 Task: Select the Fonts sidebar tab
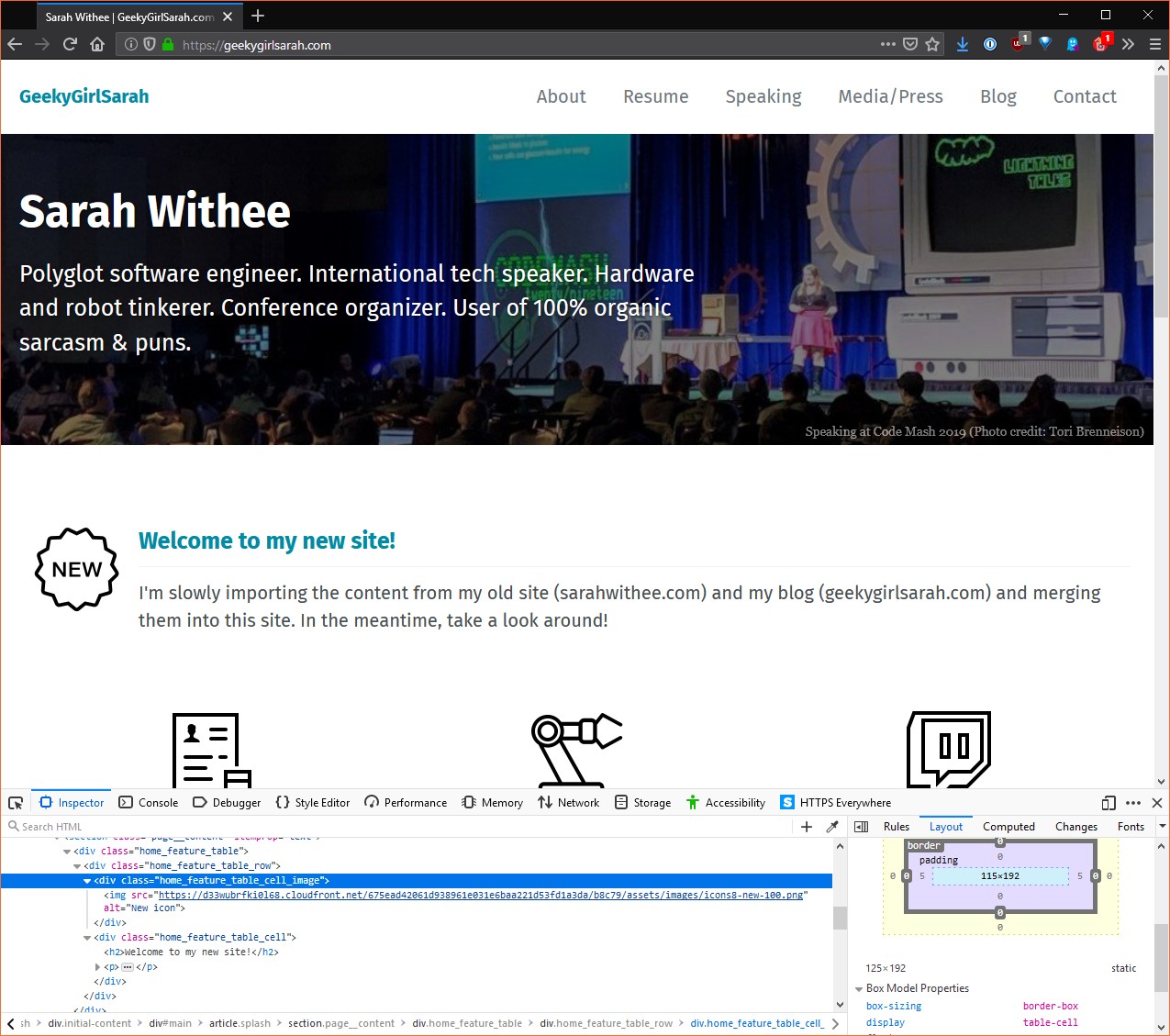point(1131,827)
